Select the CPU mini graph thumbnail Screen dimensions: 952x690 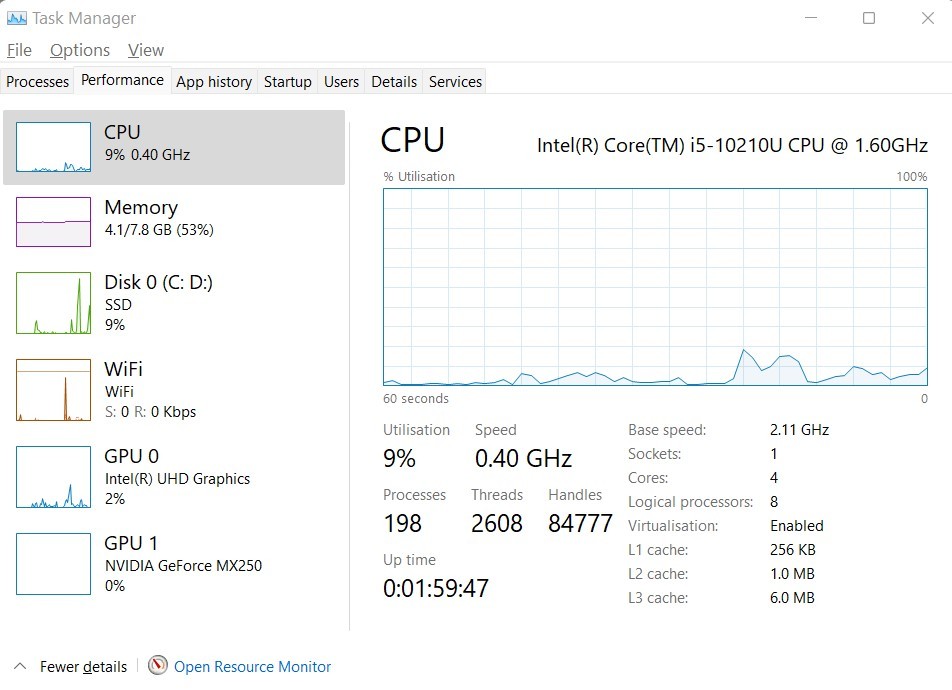(x=53, y=147)
